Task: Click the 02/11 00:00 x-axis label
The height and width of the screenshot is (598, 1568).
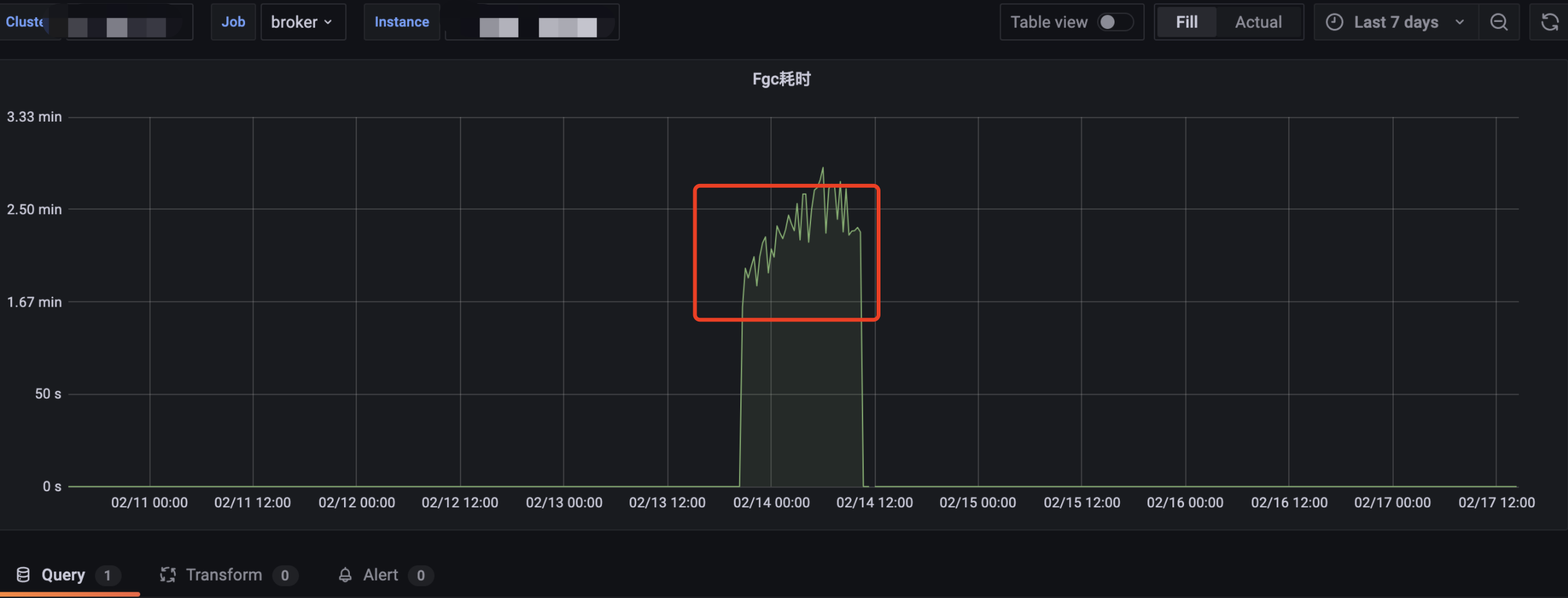Action: pyautogui.click(x=149, y=503)
